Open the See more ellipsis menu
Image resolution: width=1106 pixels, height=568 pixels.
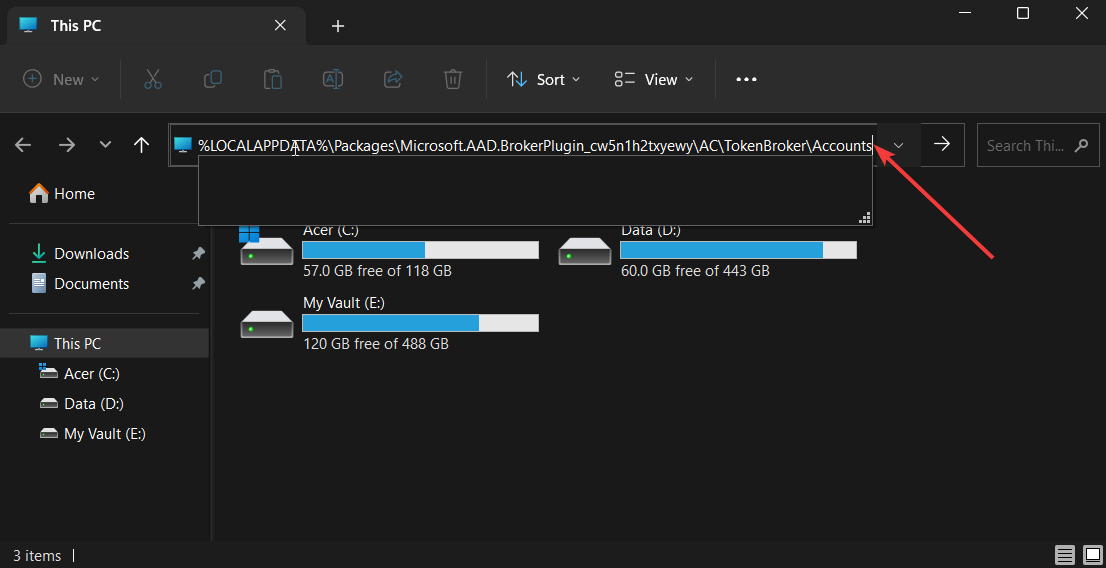746,80
